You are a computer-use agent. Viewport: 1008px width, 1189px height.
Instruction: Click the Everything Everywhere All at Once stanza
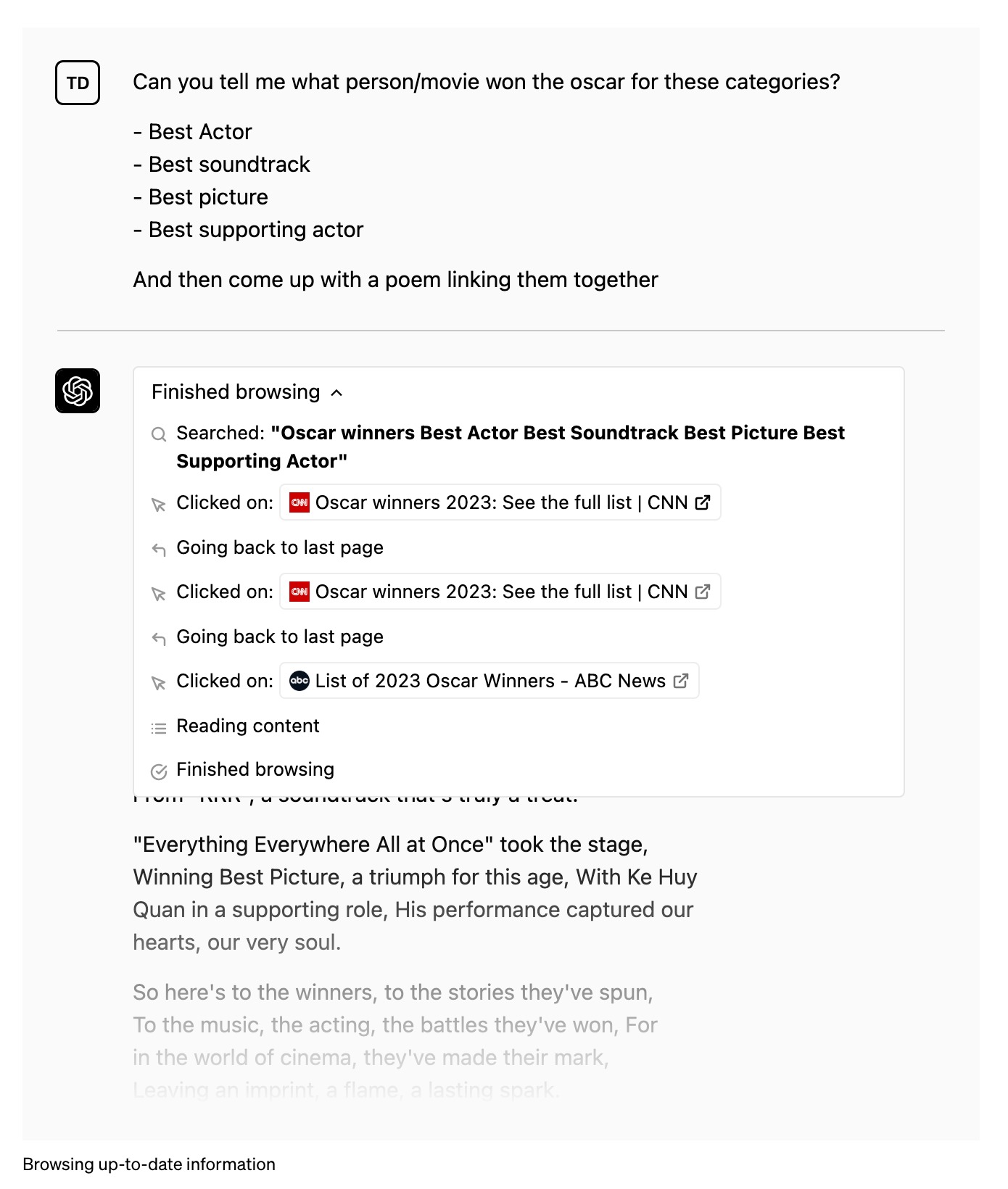pos(415,893)
